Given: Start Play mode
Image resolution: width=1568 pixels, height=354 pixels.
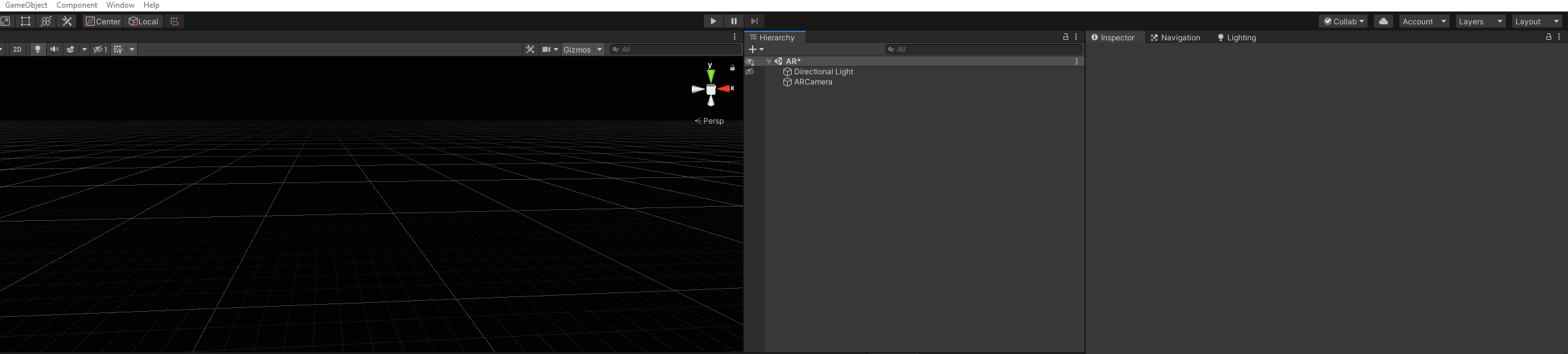Looking at the screenshot, I should pyautogui.click(x=713, y=21).
